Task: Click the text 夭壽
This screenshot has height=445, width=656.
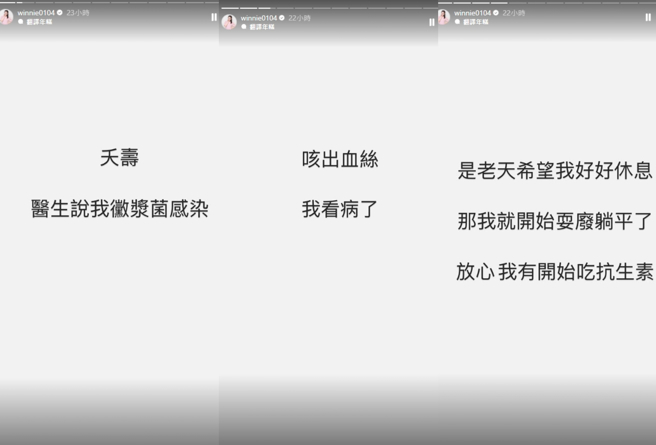Action: [119, 158]
